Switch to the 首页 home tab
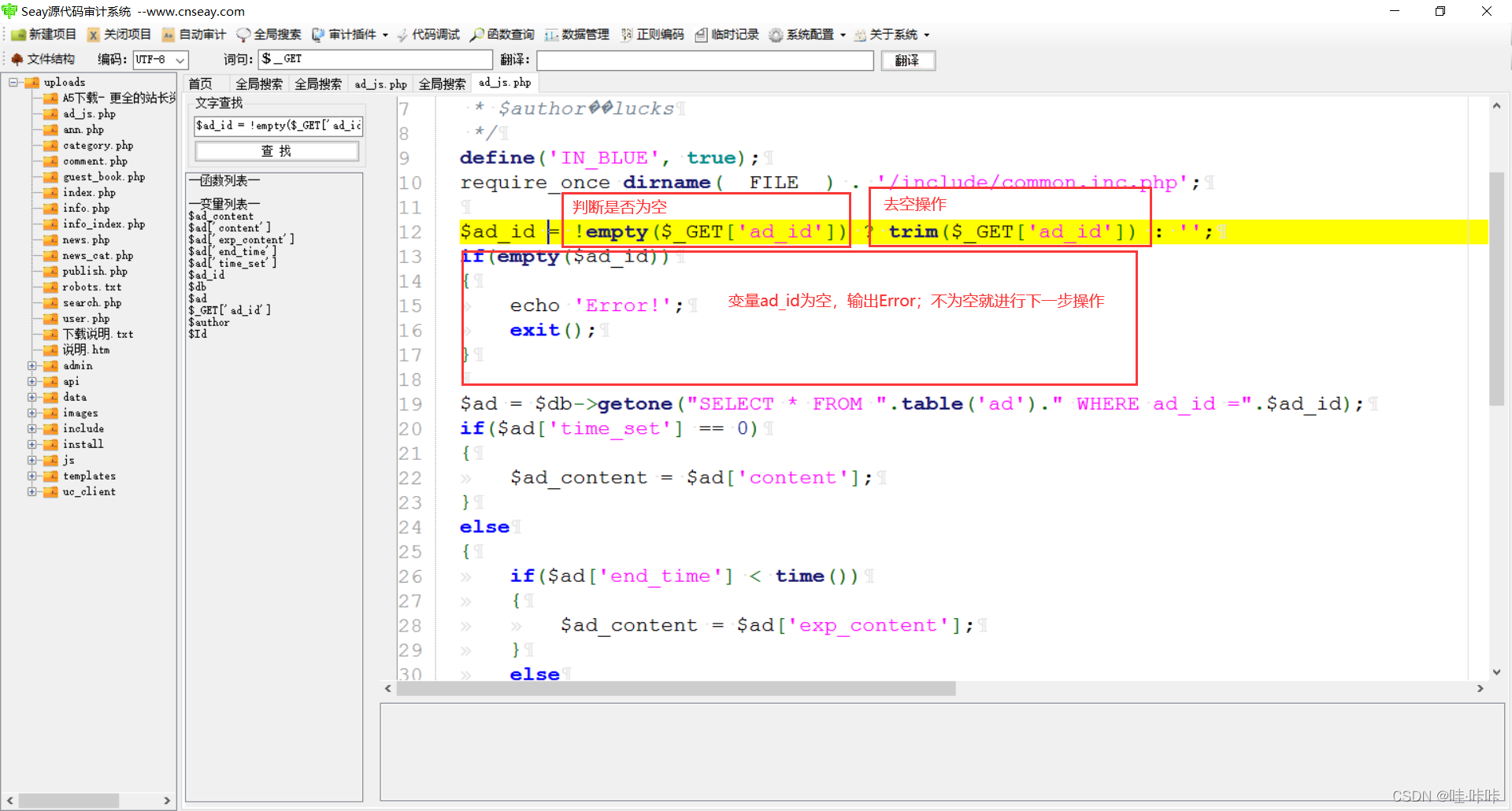The width and height of the screenshot is (1512, 811). click(x=201, y=84)
